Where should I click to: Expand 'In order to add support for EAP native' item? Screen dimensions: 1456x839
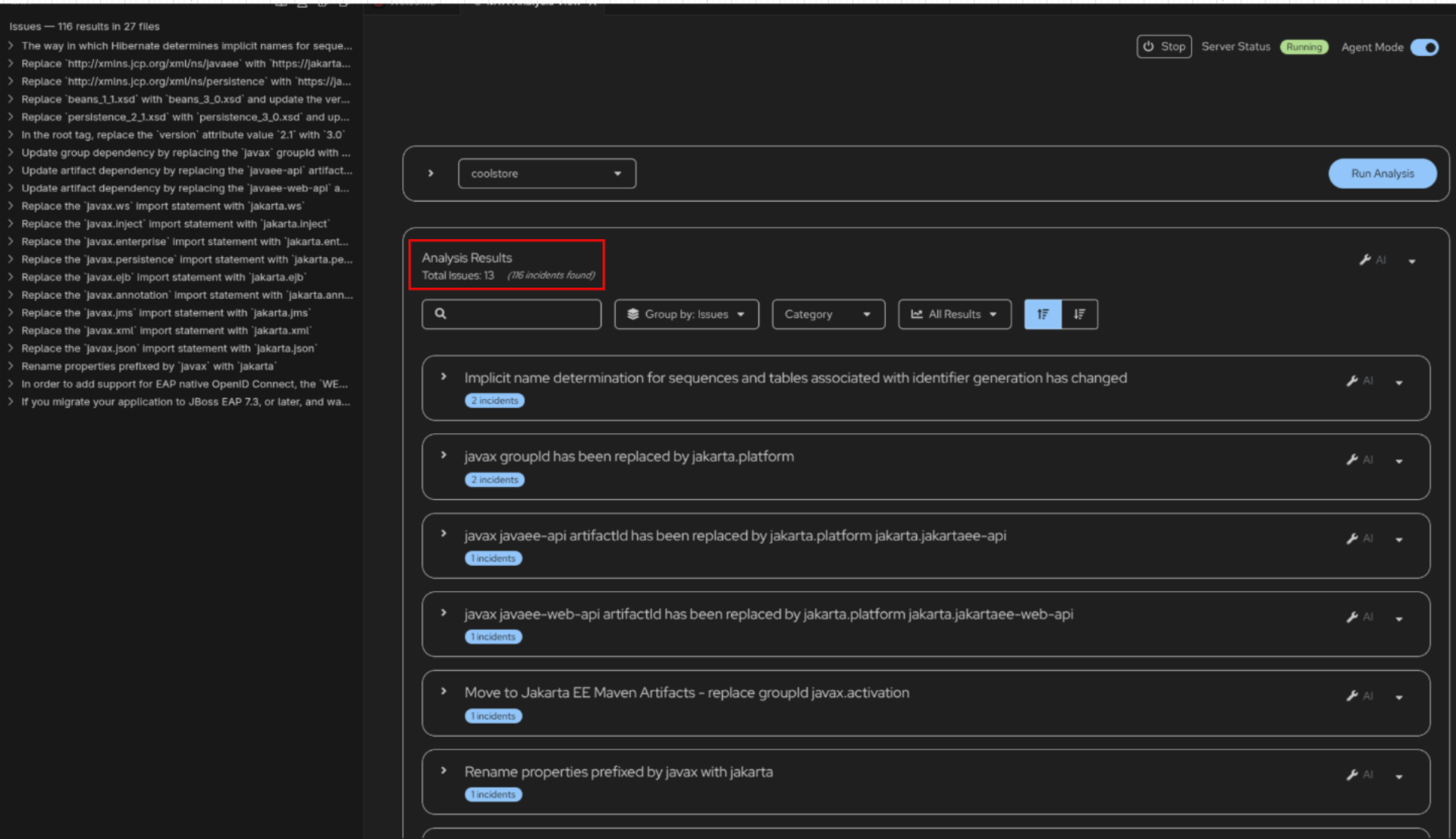[11, 384]
